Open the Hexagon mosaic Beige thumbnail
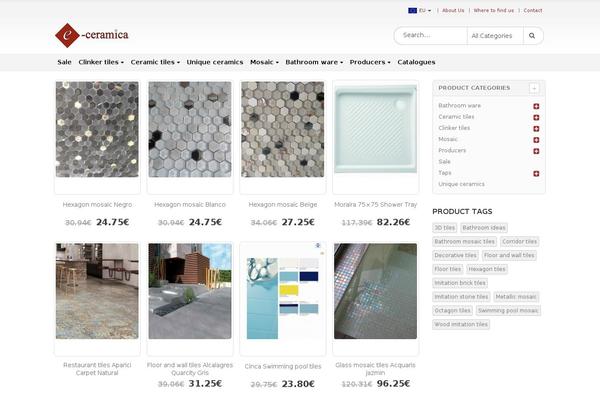 282,129
